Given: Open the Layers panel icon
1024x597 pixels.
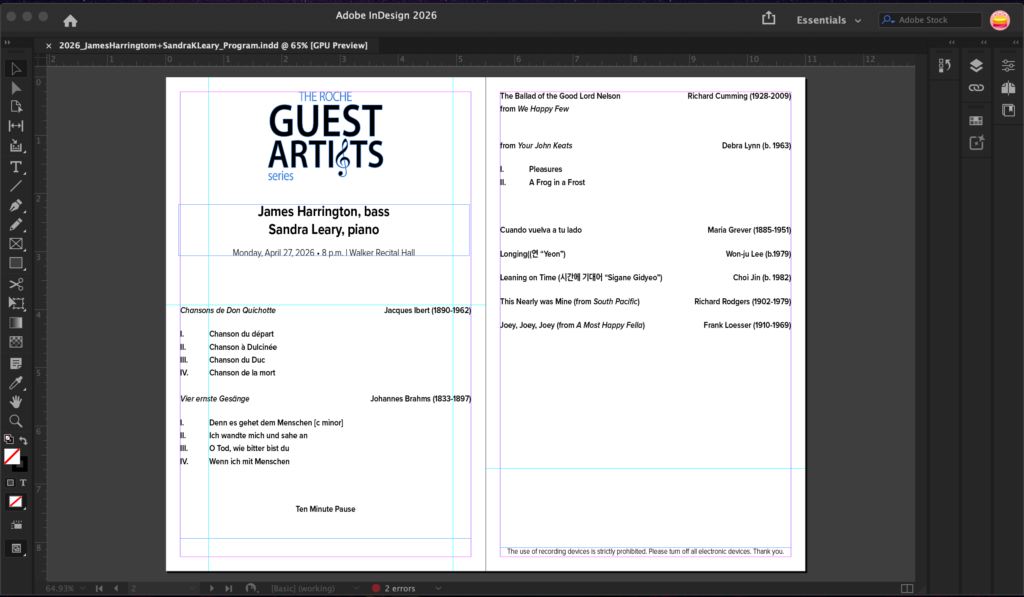Looking at the screenshot, I should pyautogui.click(x=976, y=65).
